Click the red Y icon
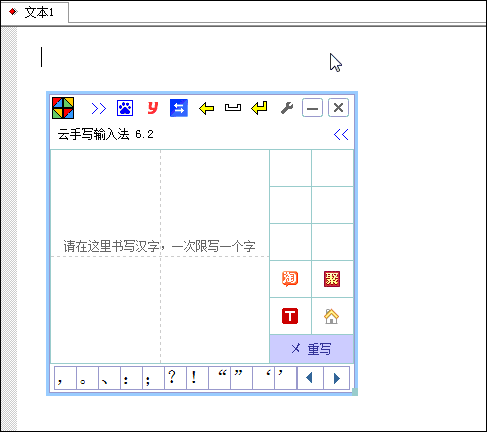Screen dimensions: 487x432 coord(153,108)
